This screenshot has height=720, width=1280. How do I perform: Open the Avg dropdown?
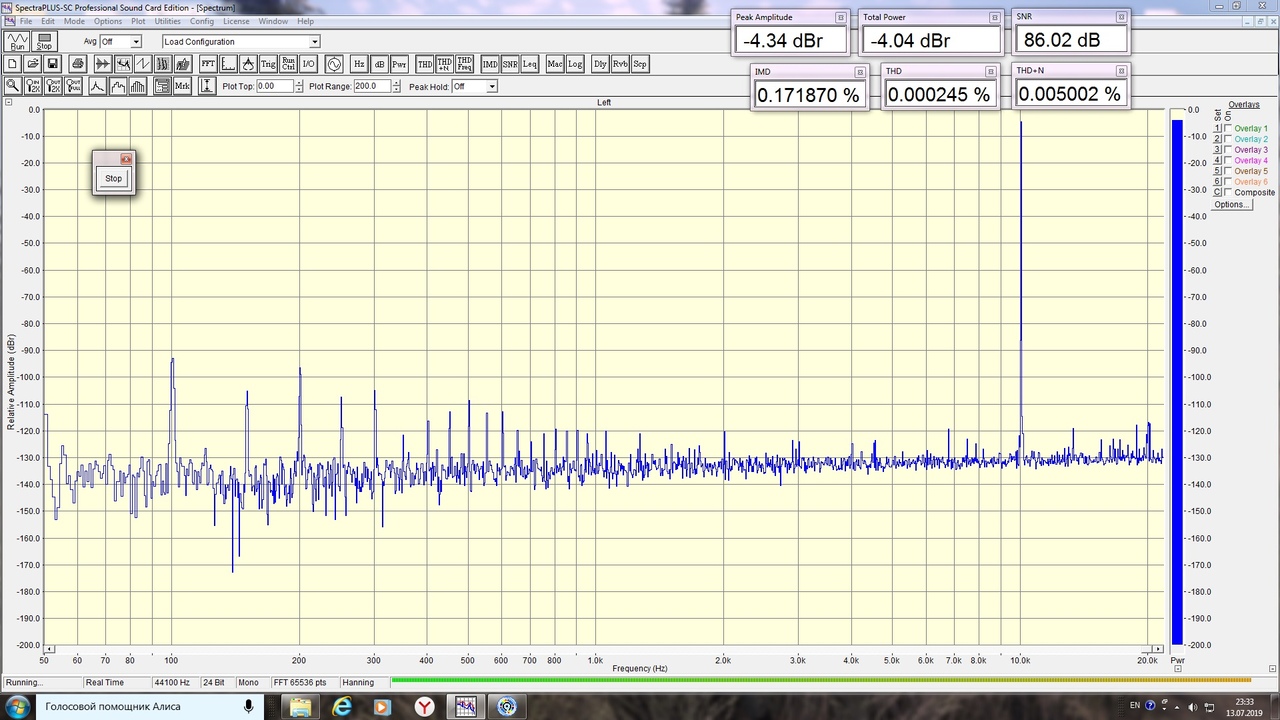point(136,42)
